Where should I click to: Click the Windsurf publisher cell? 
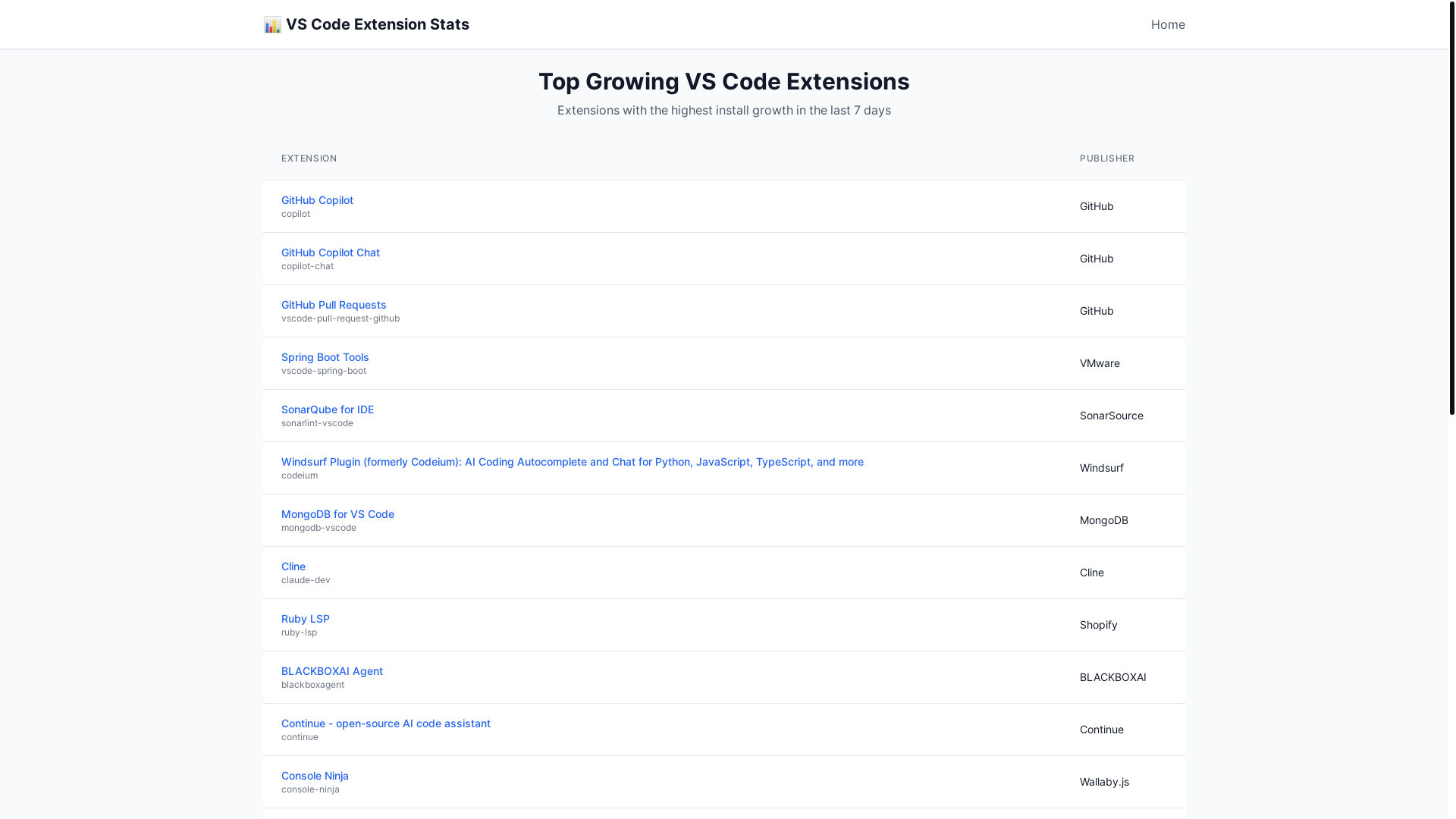point(1102,468)
